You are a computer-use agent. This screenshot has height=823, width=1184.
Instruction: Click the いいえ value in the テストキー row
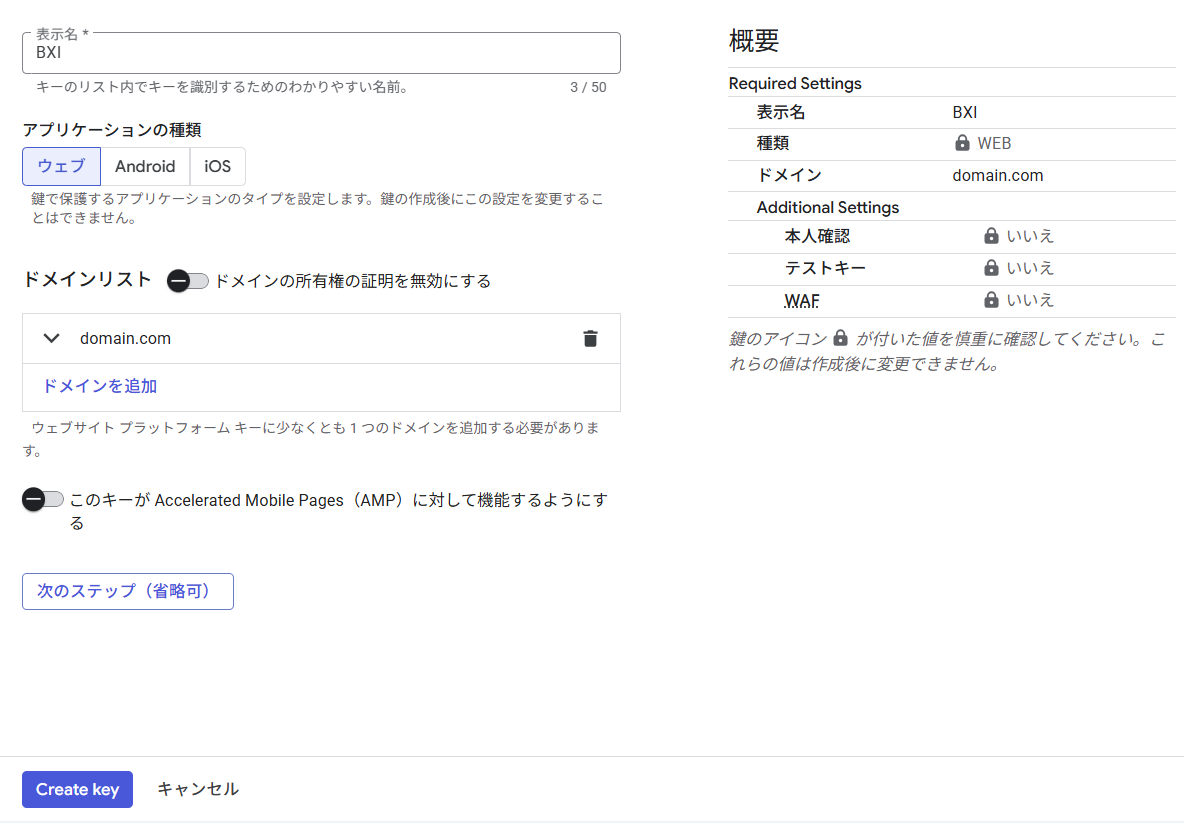click(x=1030, y=268)
